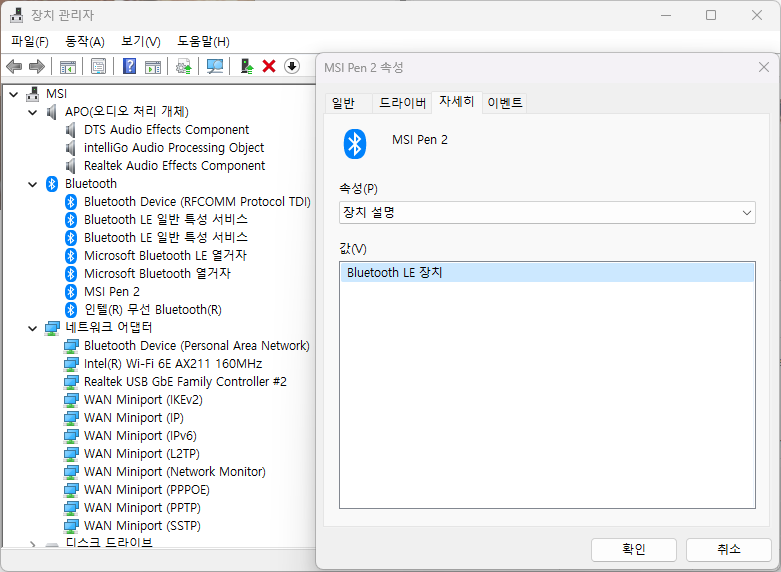Switch to the 드라이버 tab
Screen dimensions: 781x572
point(402,103)
